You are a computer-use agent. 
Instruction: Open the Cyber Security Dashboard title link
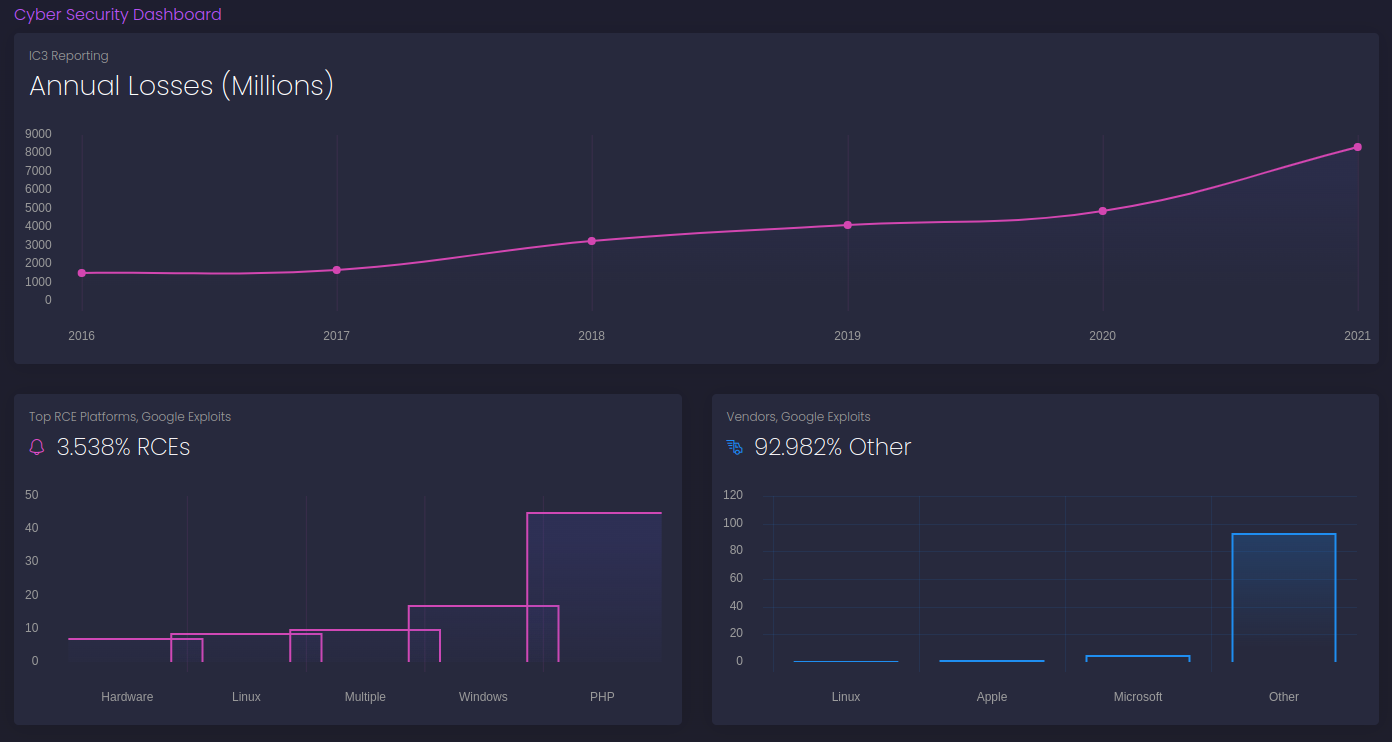coord(117,14)
